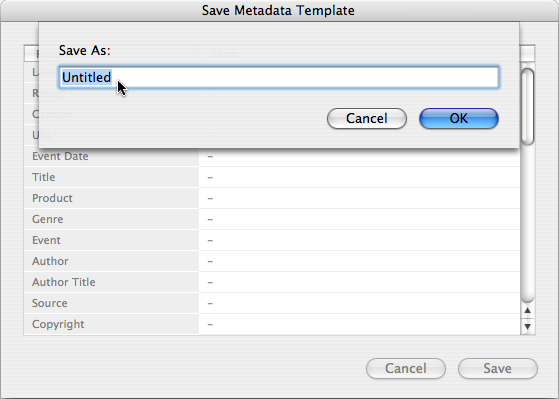
Task: Click the bottom Cancel button
Action: [x=406, y=368]
